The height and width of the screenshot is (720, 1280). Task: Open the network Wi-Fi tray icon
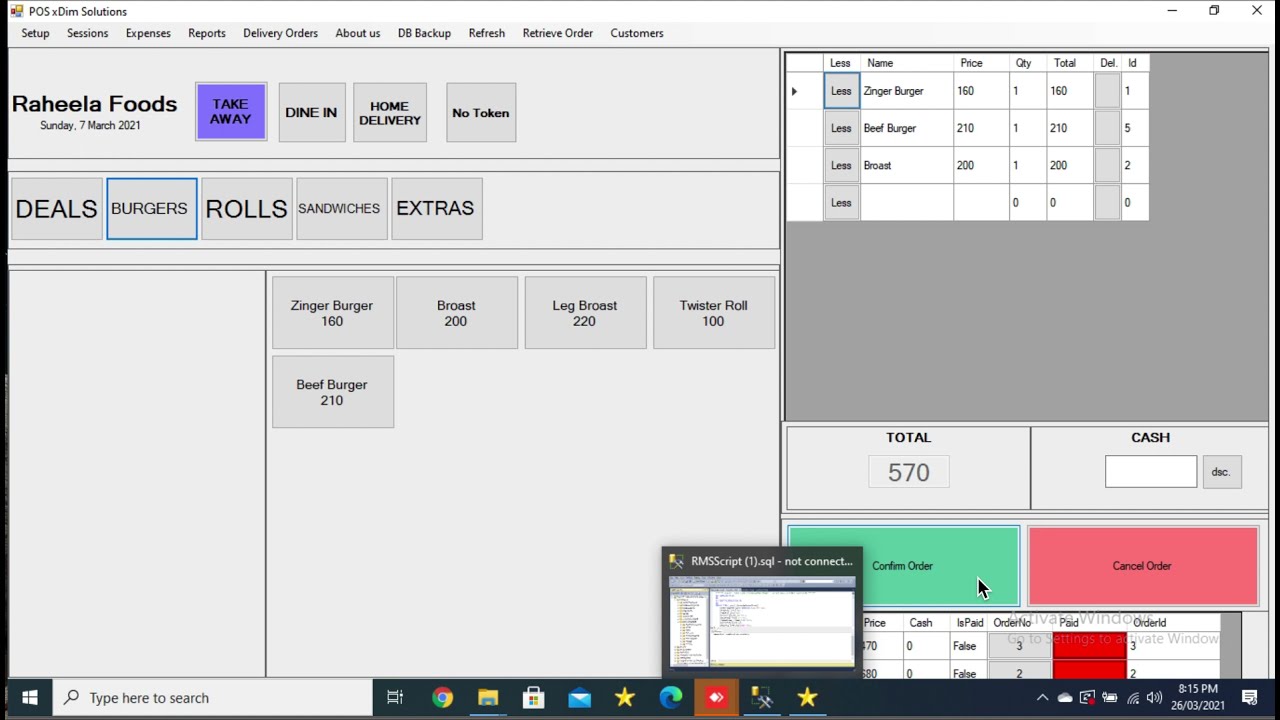click(x=1133, y=698)
